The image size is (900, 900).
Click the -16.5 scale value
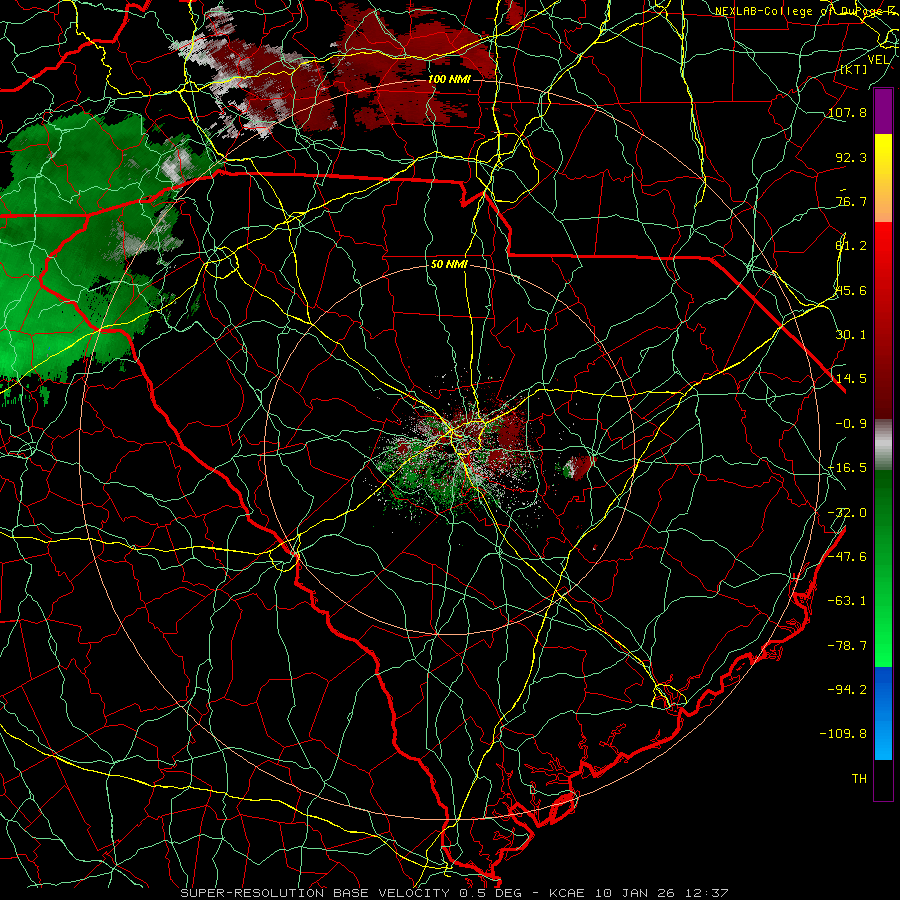coord(847,468)
